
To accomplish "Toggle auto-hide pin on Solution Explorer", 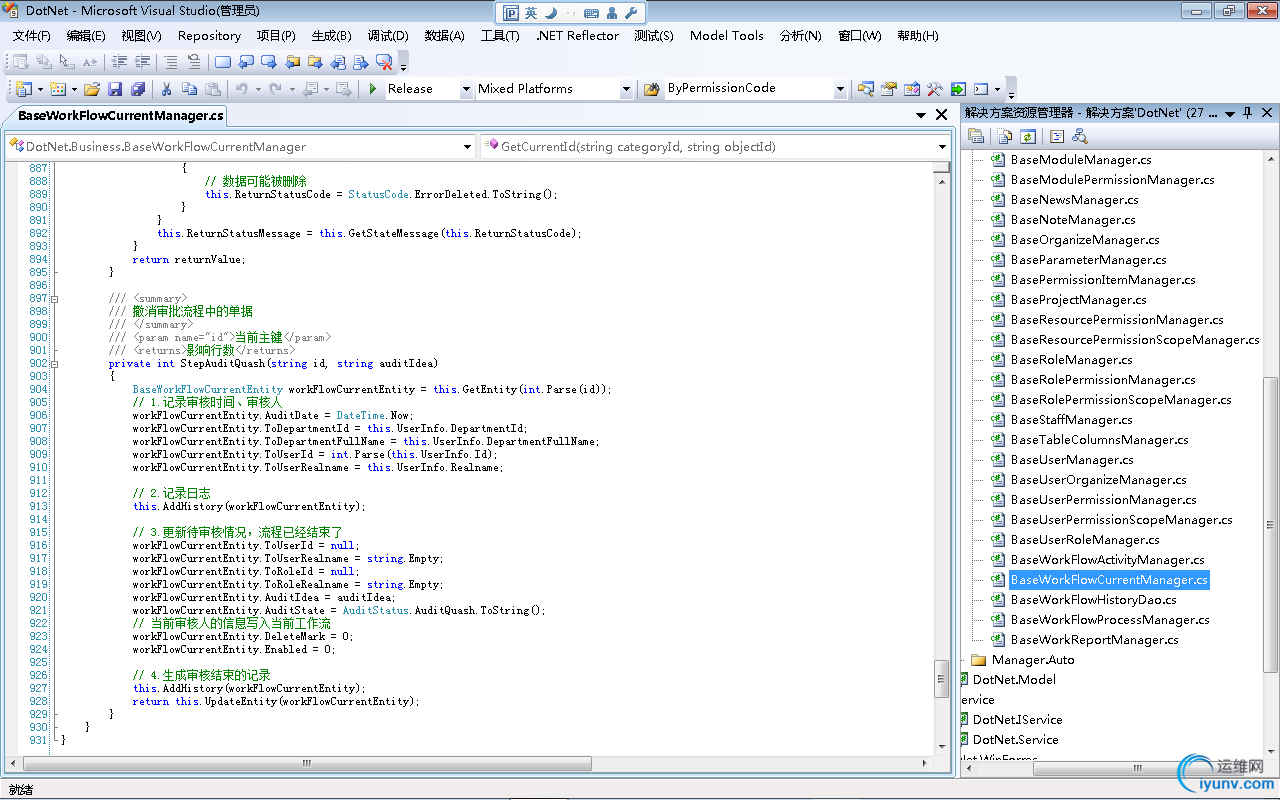I will pyautogui.click(x=1247, y=113).
